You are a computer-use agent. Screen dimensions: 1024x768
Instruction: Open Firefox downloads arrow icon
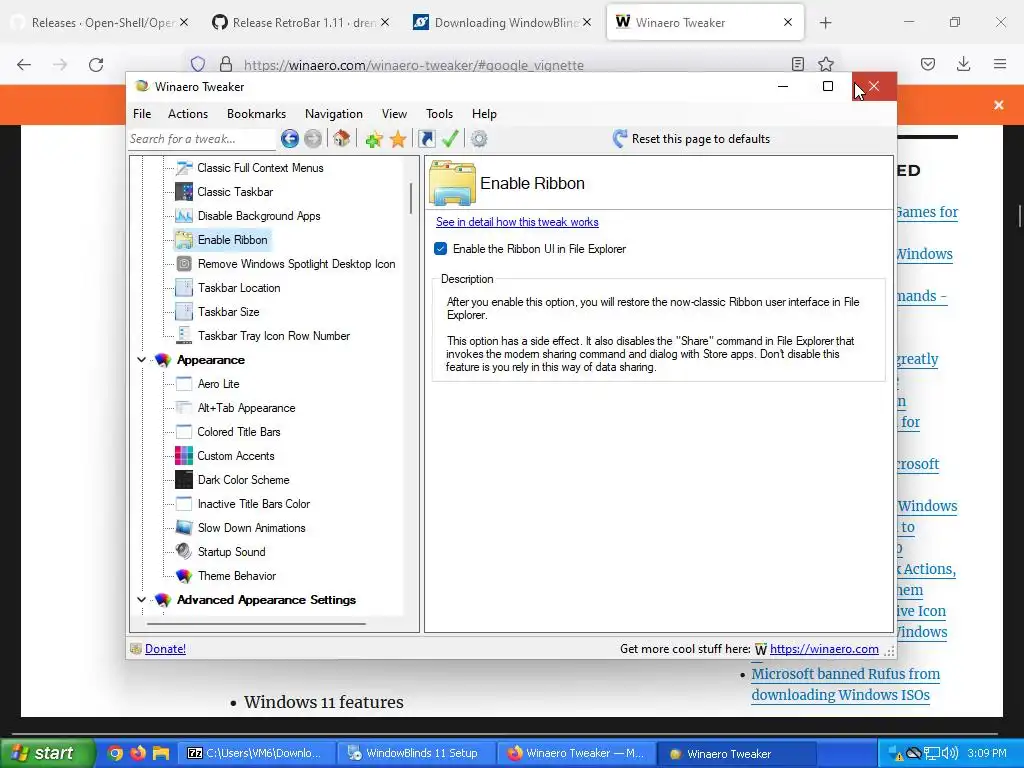[x=963, y=64]
